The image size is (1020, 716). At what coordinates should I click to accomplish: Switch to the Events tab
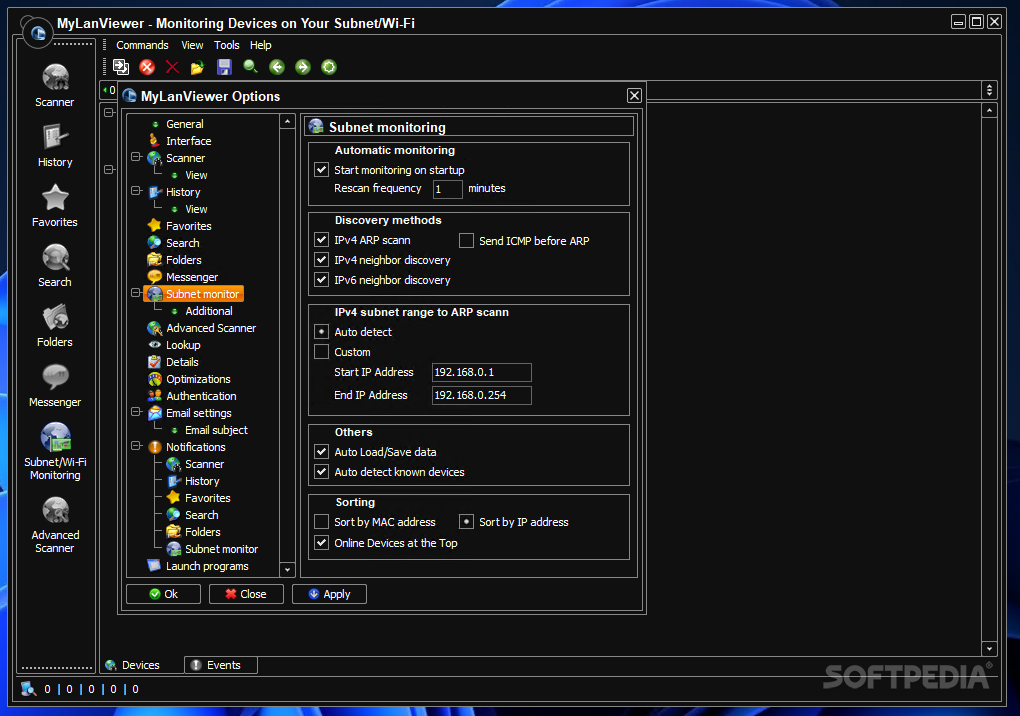pyautogui.click(x=221, y=665)
